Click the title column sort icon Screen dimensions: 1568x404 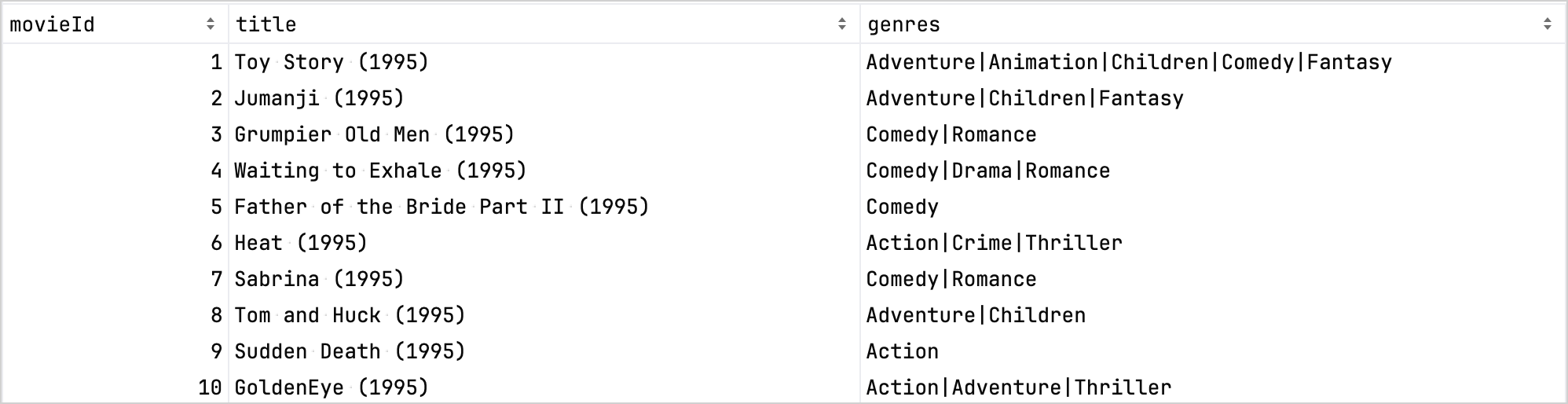pyautogui.click(x=841, y=24)
